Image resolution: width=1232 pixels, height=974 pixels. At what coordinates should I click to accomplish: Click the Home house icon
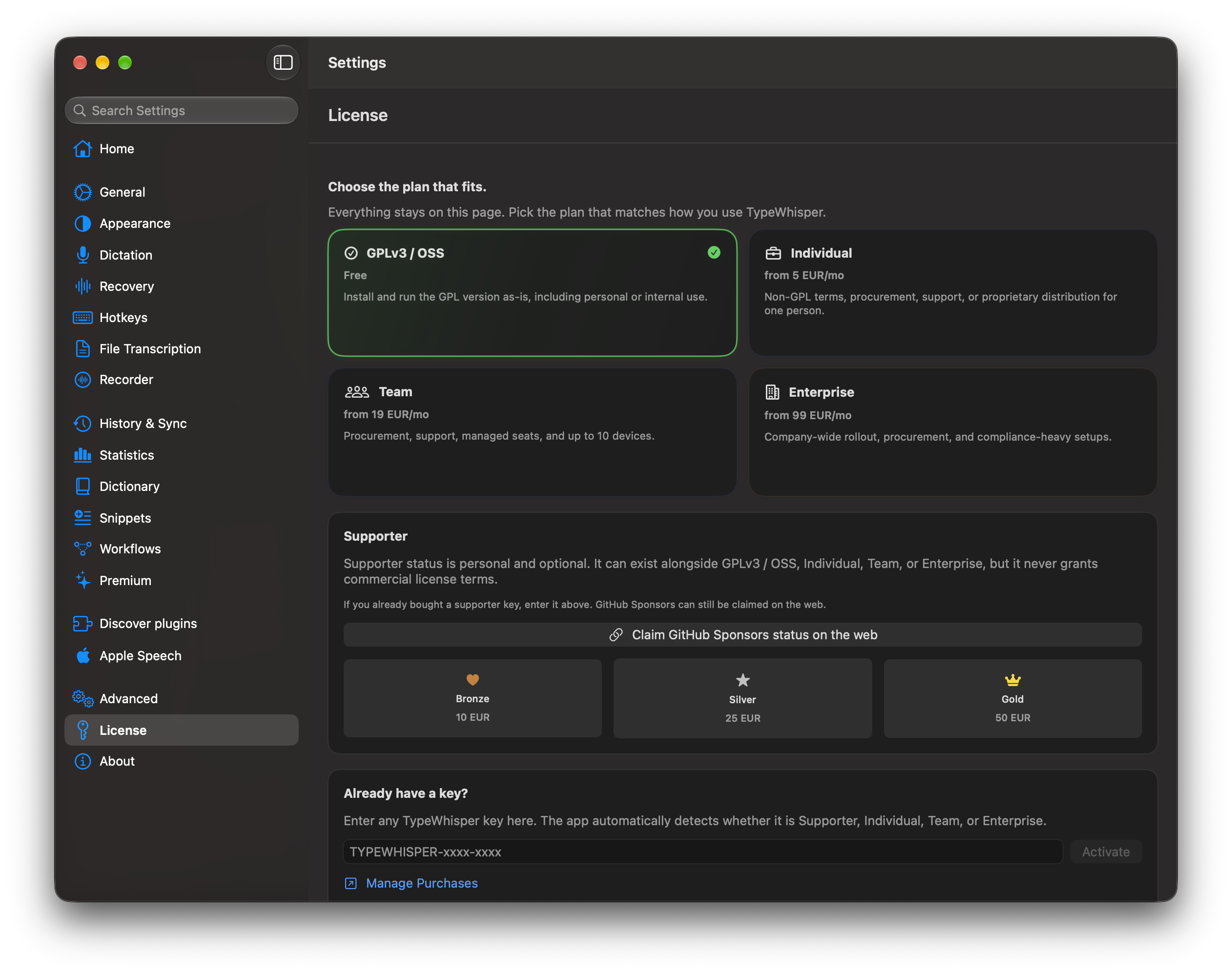click(82, 149)
